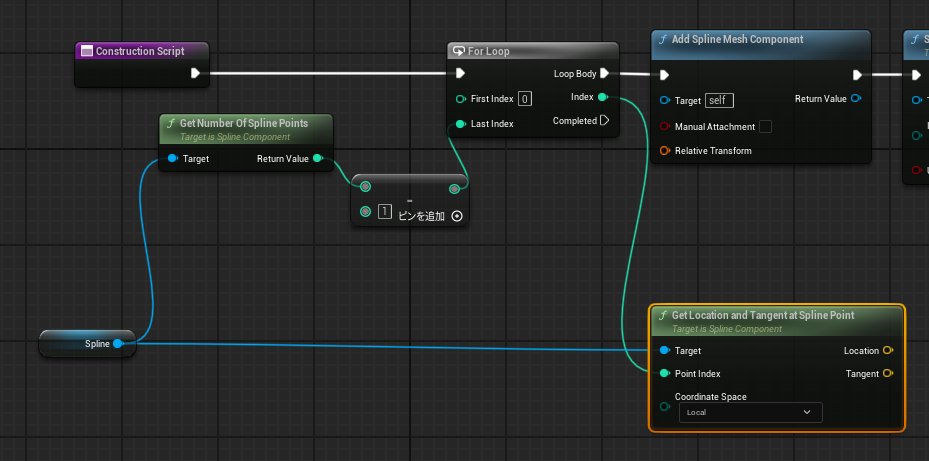Click the add pin button on subtract node

point(457,215)
